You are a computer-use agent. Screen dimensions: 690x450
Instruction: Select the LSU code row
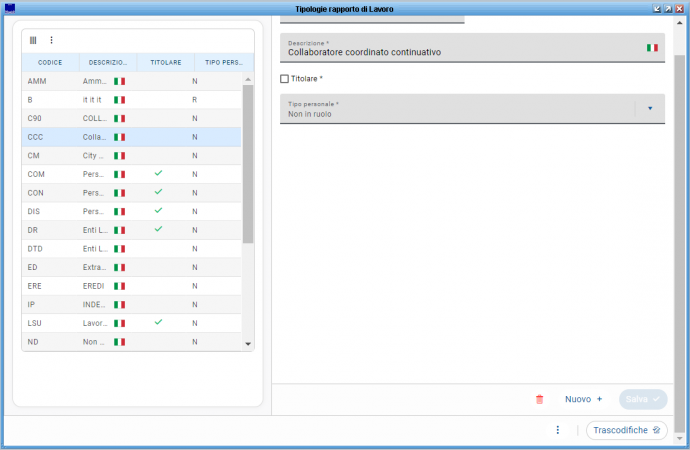point(132,323)
